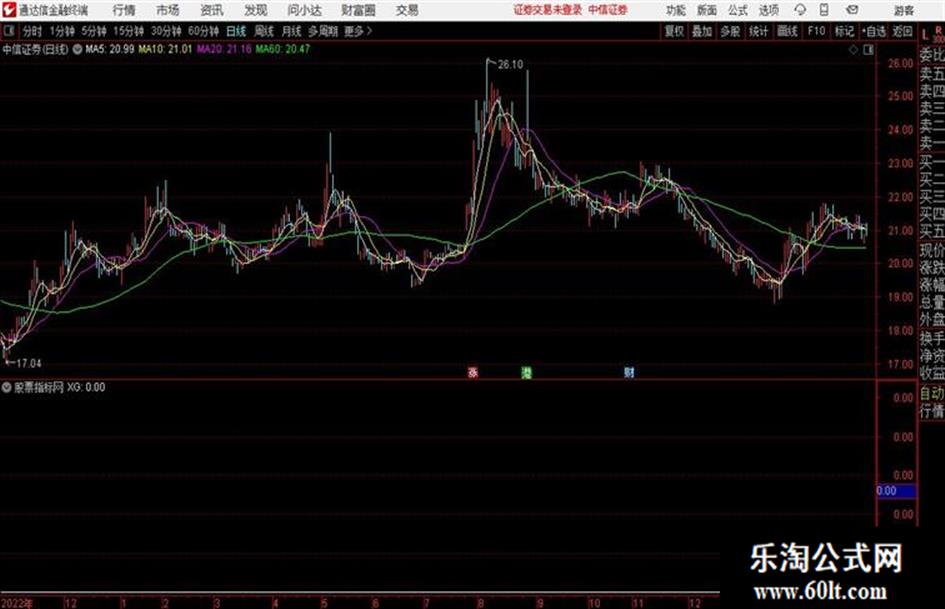
Task: Open the 功能 menu
Action: pyautogui.click(x=676, y=10)
